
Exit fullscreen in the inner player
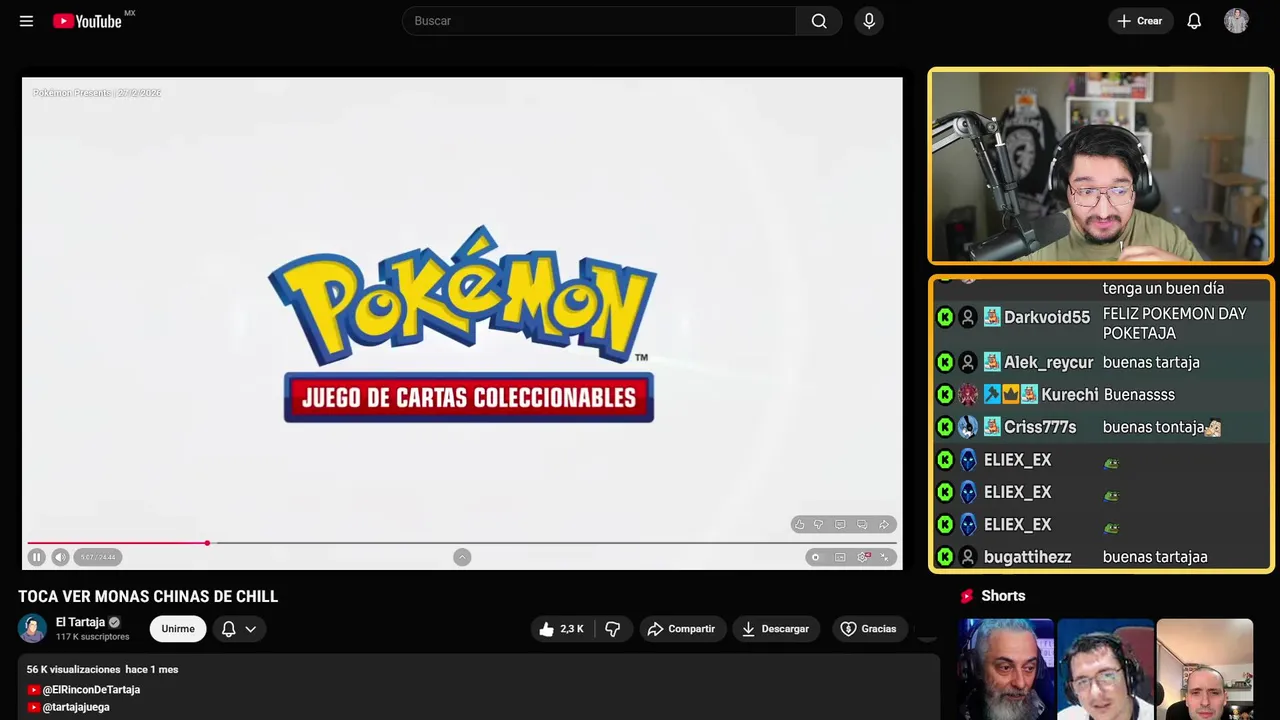coord(885,557)
